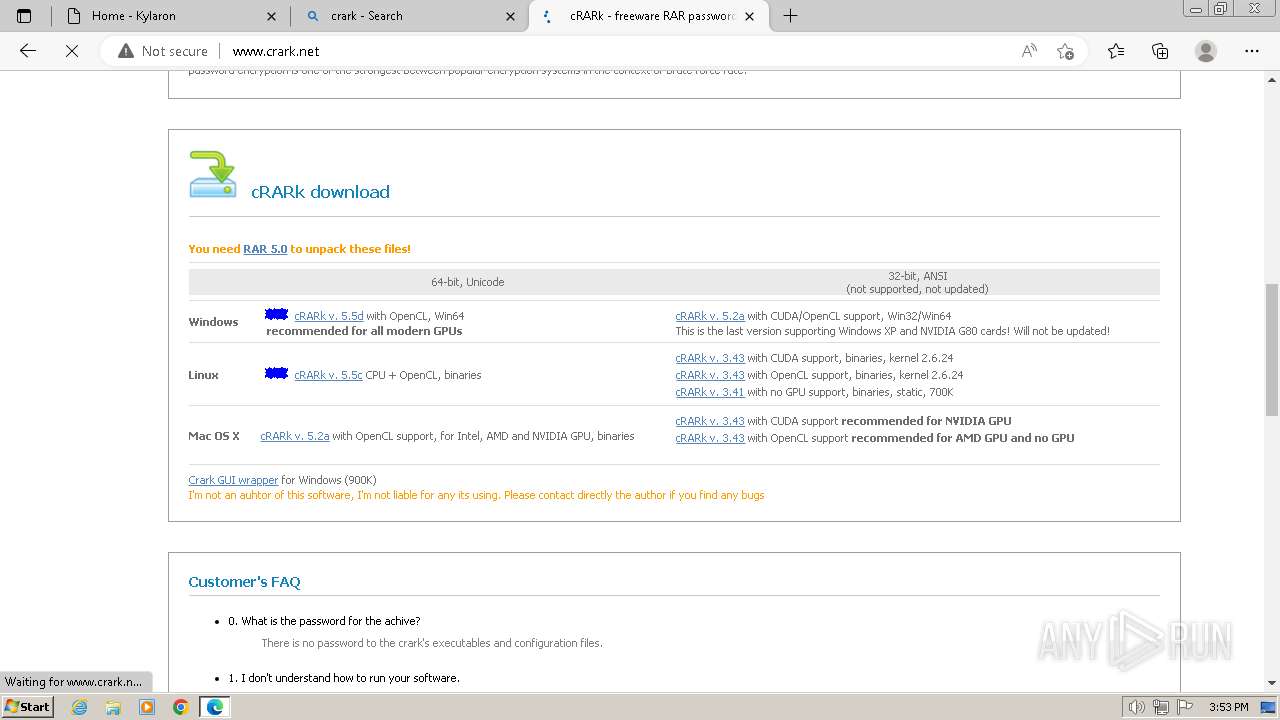Launch Google Chrome from taskbar
This screenshot has height=720, width=1280.
click(x=181, y=707)
